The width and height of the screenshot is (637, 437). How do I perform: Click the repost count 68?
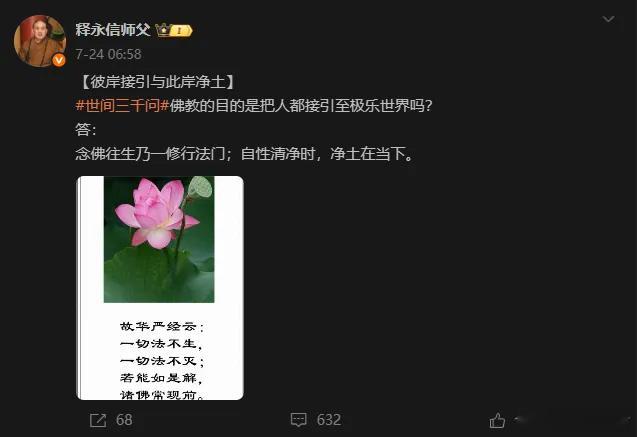click(124, 420)
